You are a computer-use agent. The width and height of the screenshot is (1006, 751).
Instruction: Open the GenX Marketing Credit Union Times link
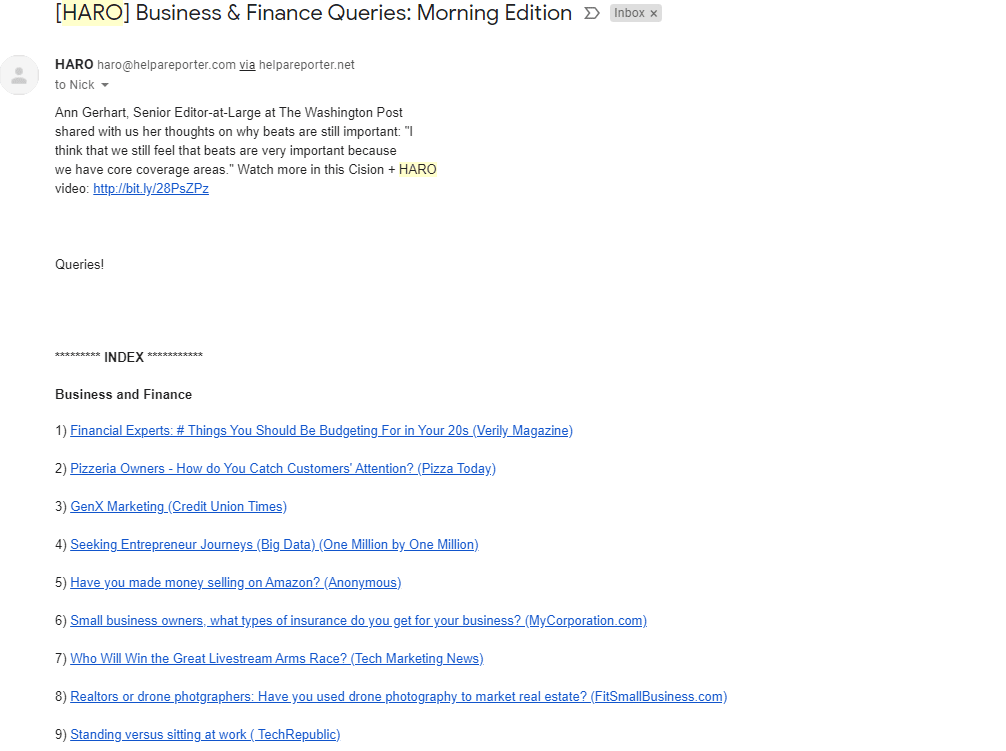click(x=178, y=507)
